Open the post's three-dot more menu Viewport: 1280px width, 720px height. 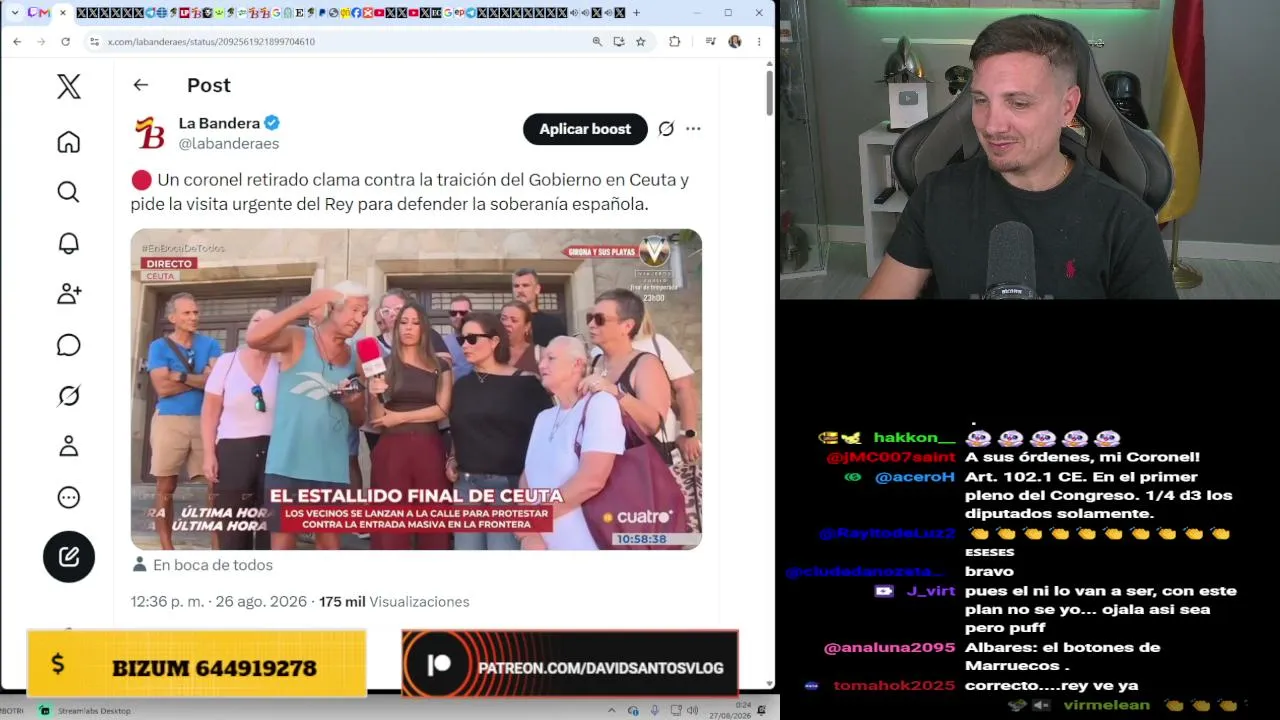tap(693, 129)
